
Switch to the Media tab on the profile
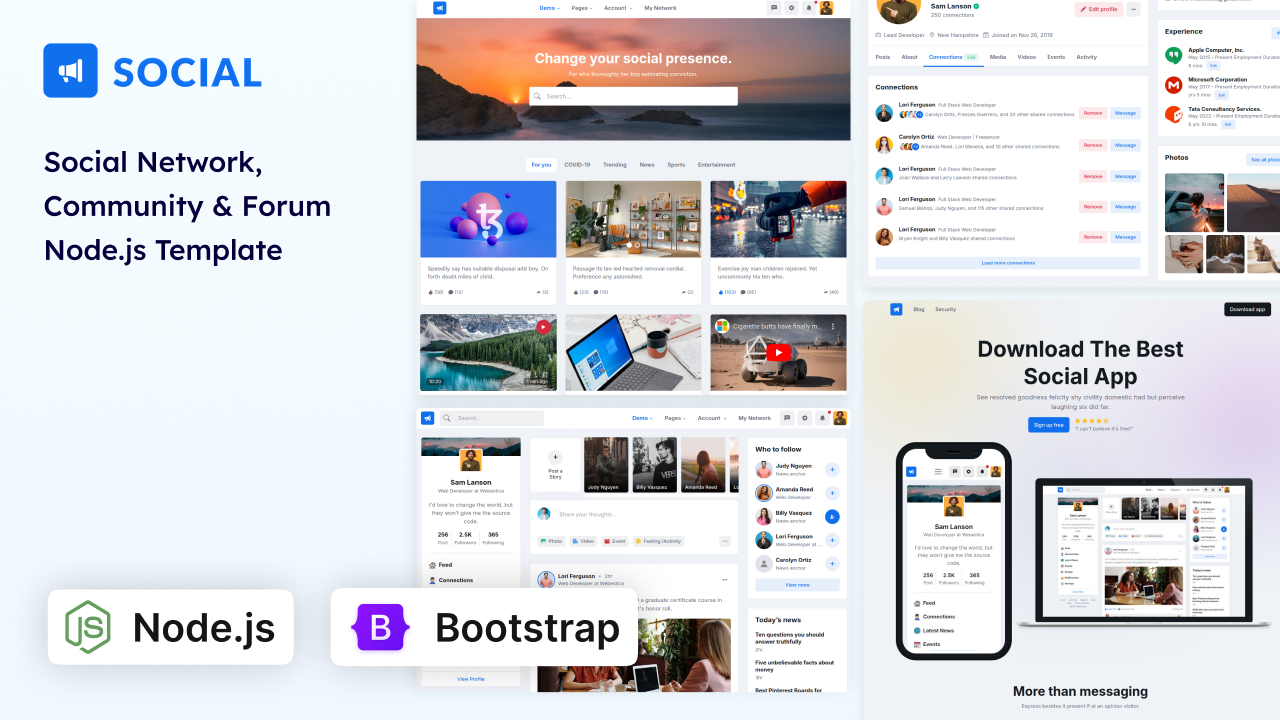998,57
